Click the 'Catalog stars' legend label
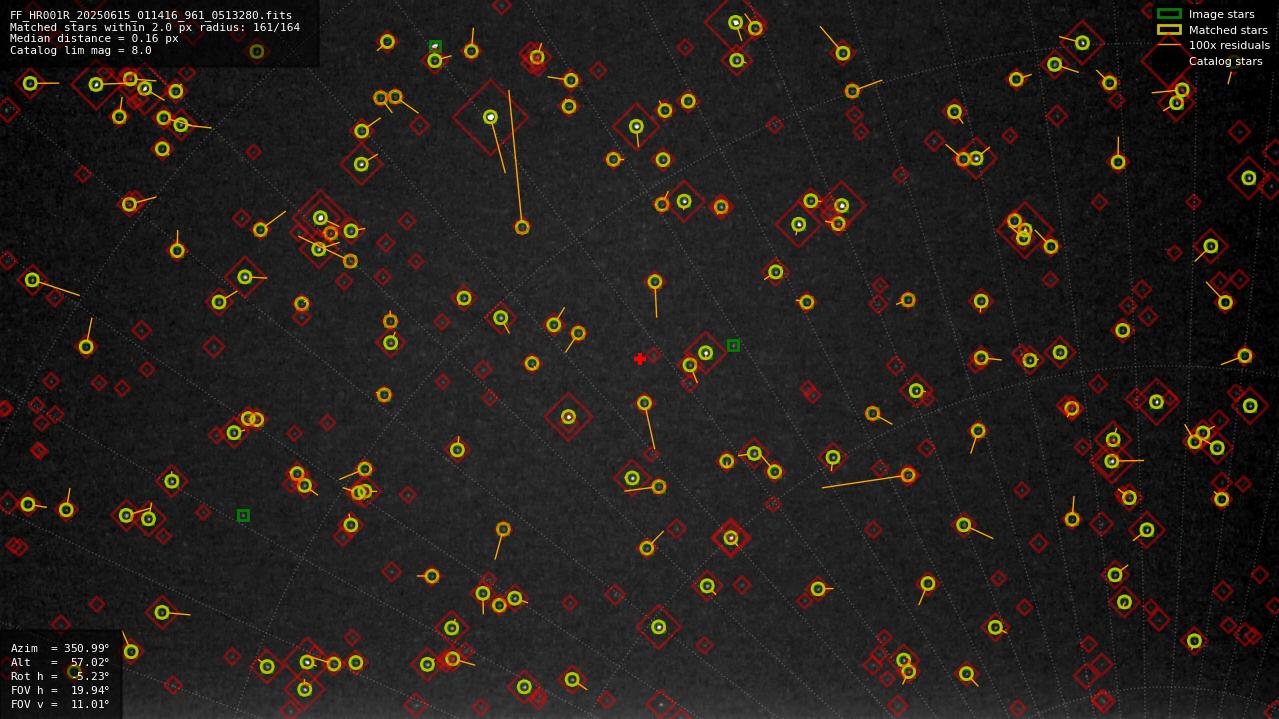This screenshot has width=1279, height=719. pos(1225,61)
